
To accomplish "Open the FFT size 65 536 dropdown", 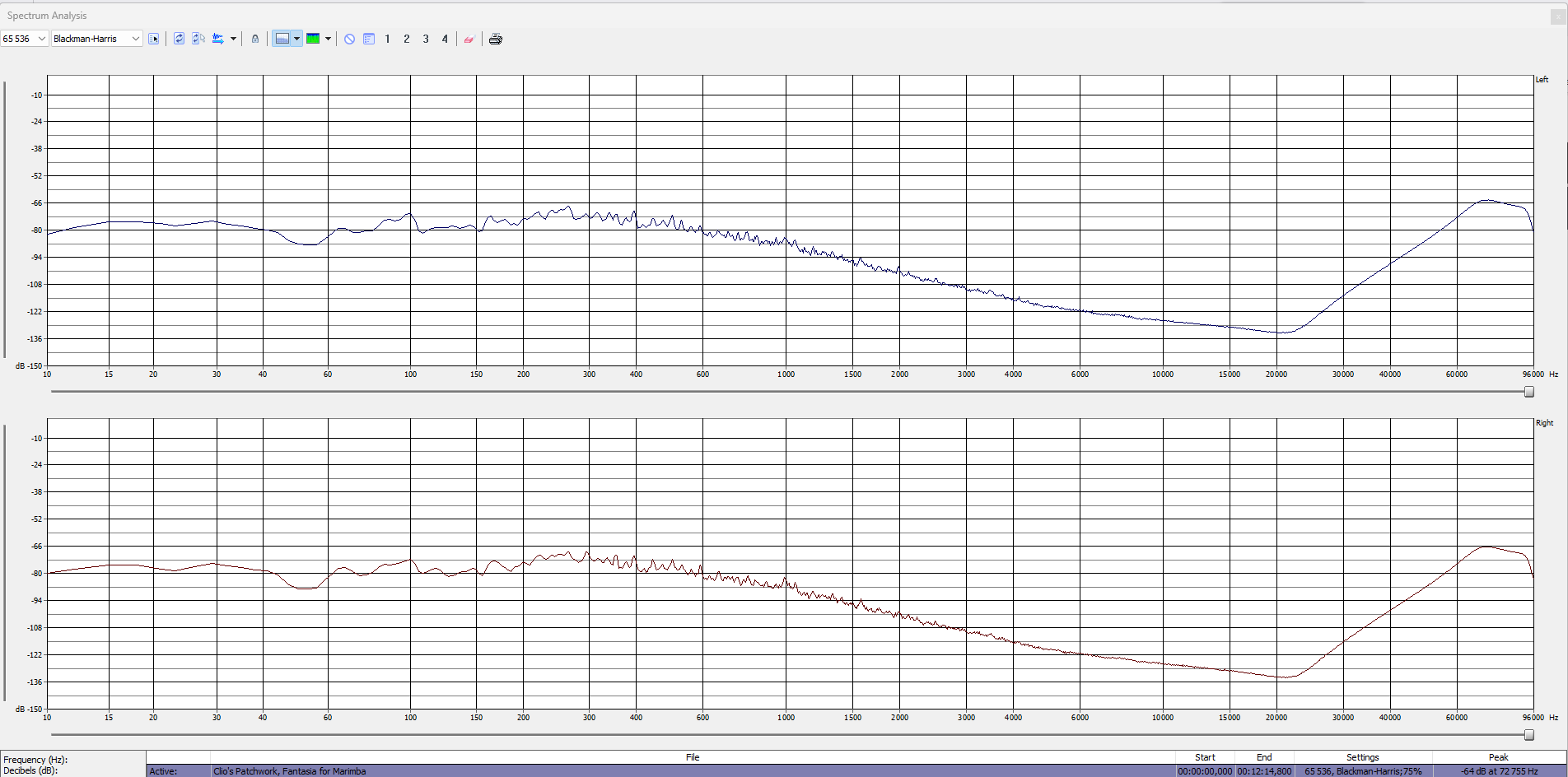I will tap(41, 39).
